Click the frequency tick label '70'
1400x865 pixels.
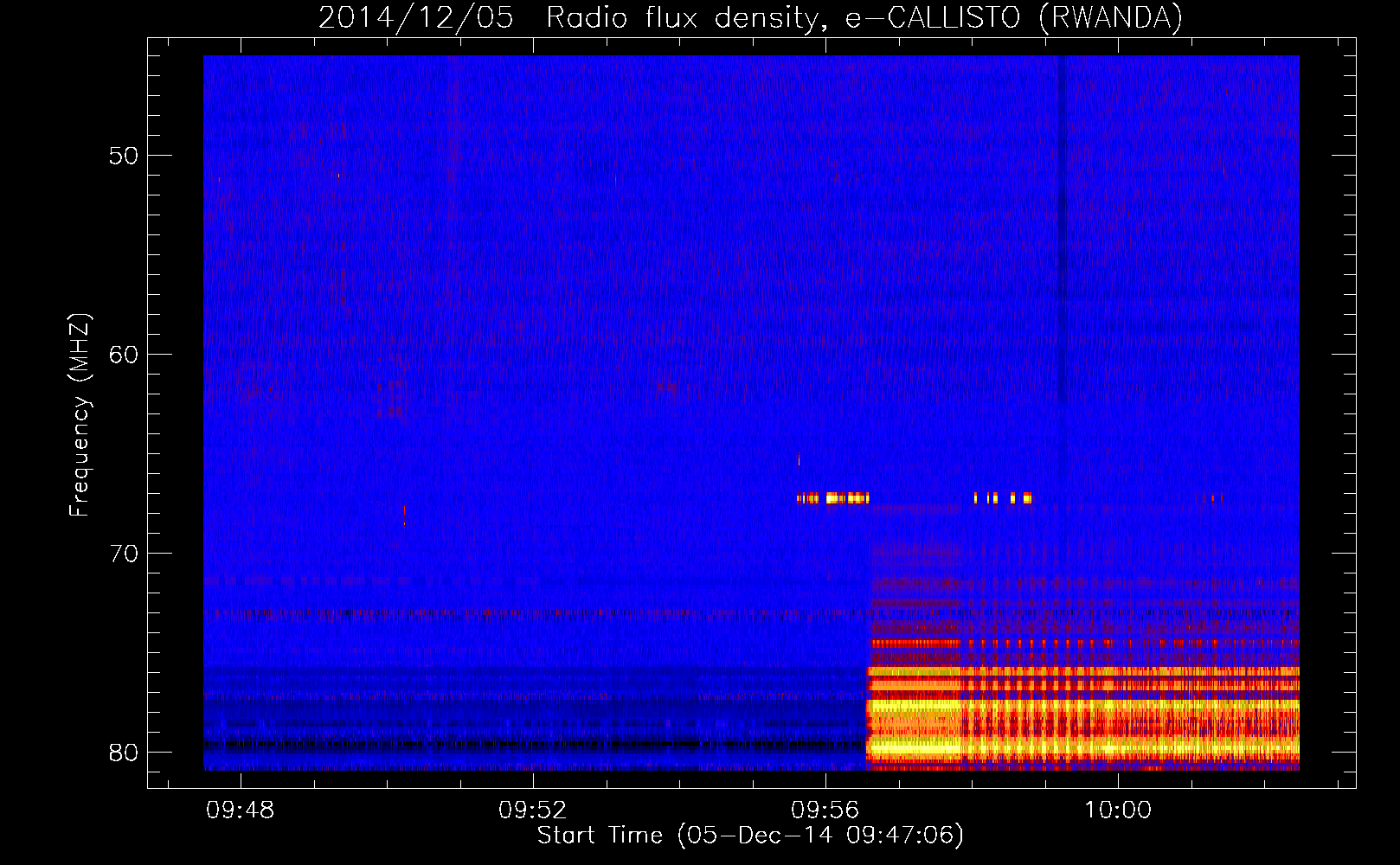(124, 554)
